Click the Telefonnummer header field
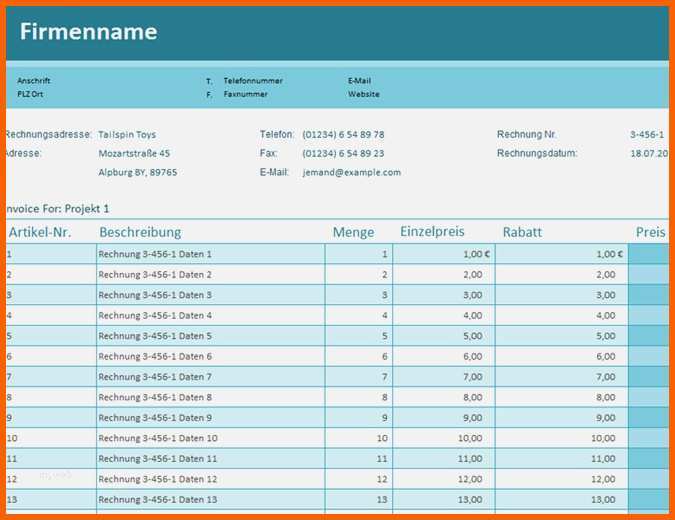This screenshot has width=675, height=520. 253,81
